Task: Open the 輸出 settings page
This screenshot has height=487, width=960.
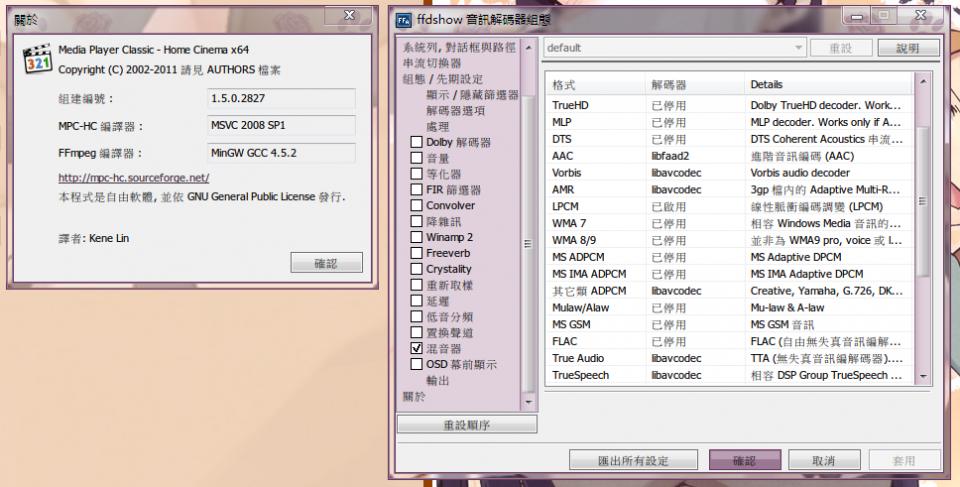Action: (x=438, y=380)
